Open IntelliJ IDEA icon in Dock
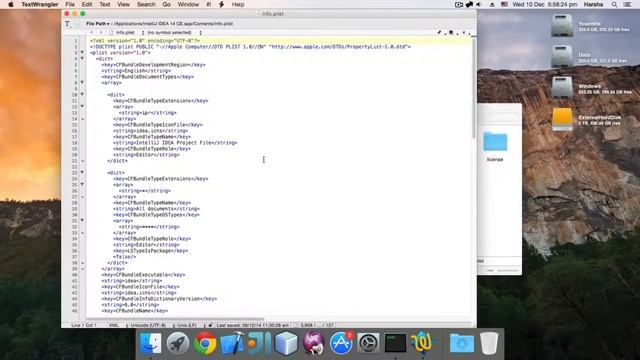The width and height of the screenshot is (640, 360). (x=259, y=343)
